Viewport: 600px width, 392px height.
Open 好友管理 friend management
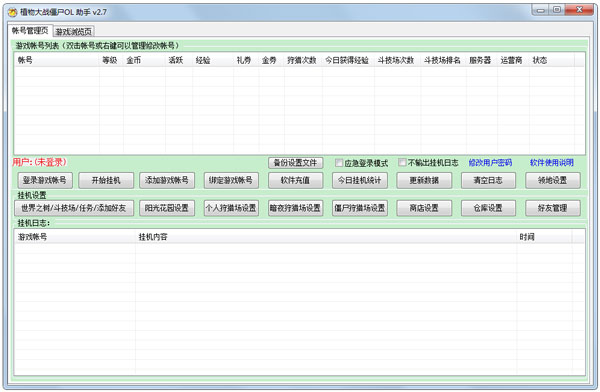point(553,208)
